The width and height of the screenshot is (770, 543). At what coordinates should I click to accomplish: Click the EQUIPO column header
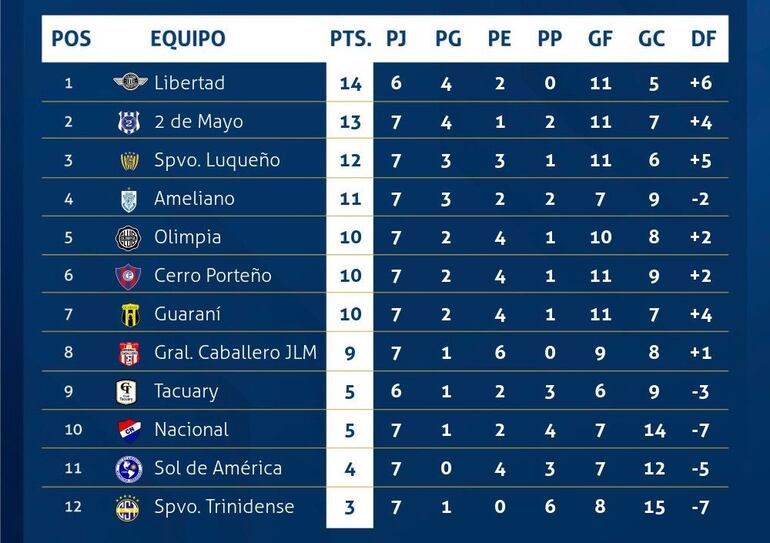(x=188, y=39)
